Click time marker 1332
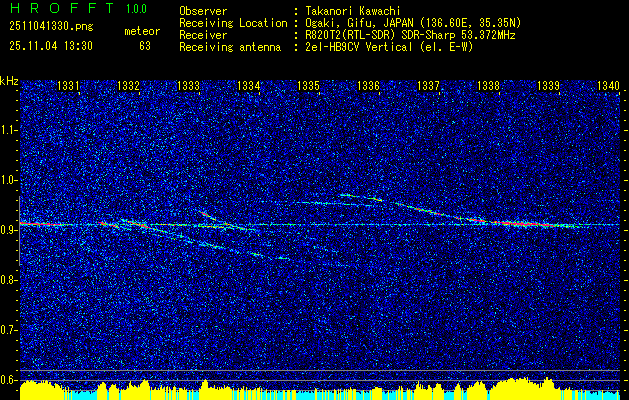This screenshot has width=629, height=400. point(128,86)
